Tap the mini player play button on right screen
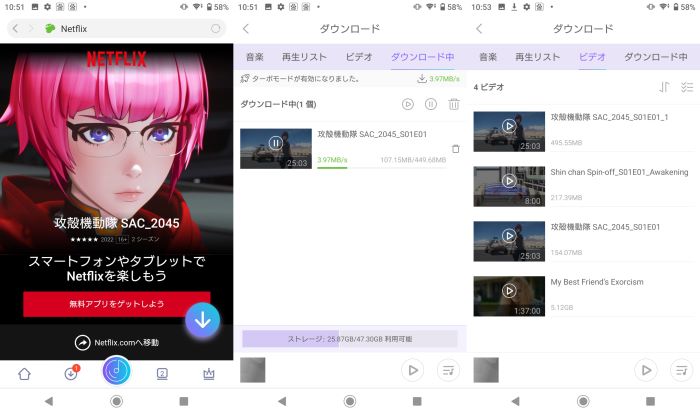The height and width of the screenshot is (415, 700). (x=646, y=370)
